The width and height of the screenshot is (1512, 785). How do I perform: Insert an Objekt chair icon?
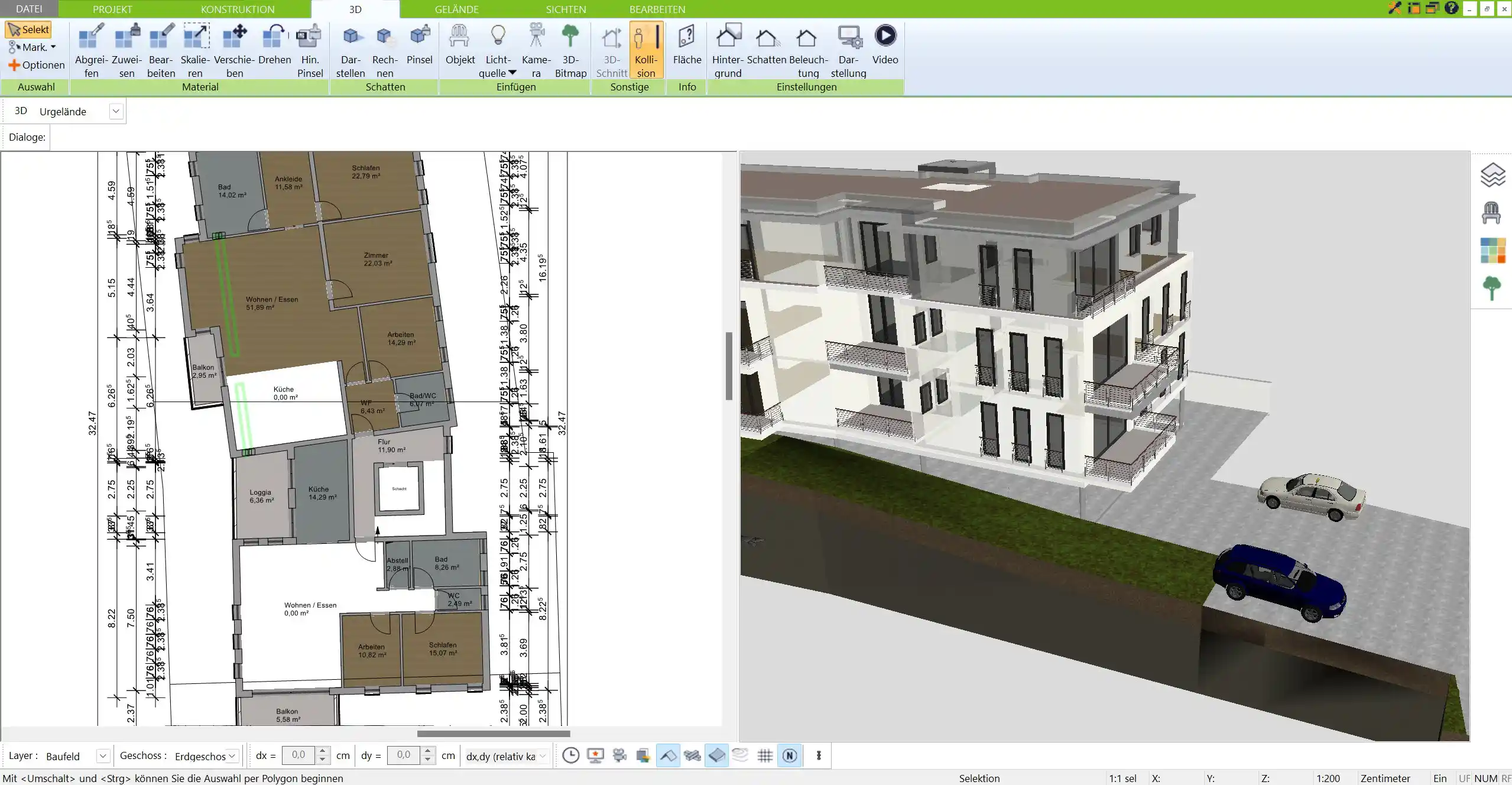(x=460, y=45)
